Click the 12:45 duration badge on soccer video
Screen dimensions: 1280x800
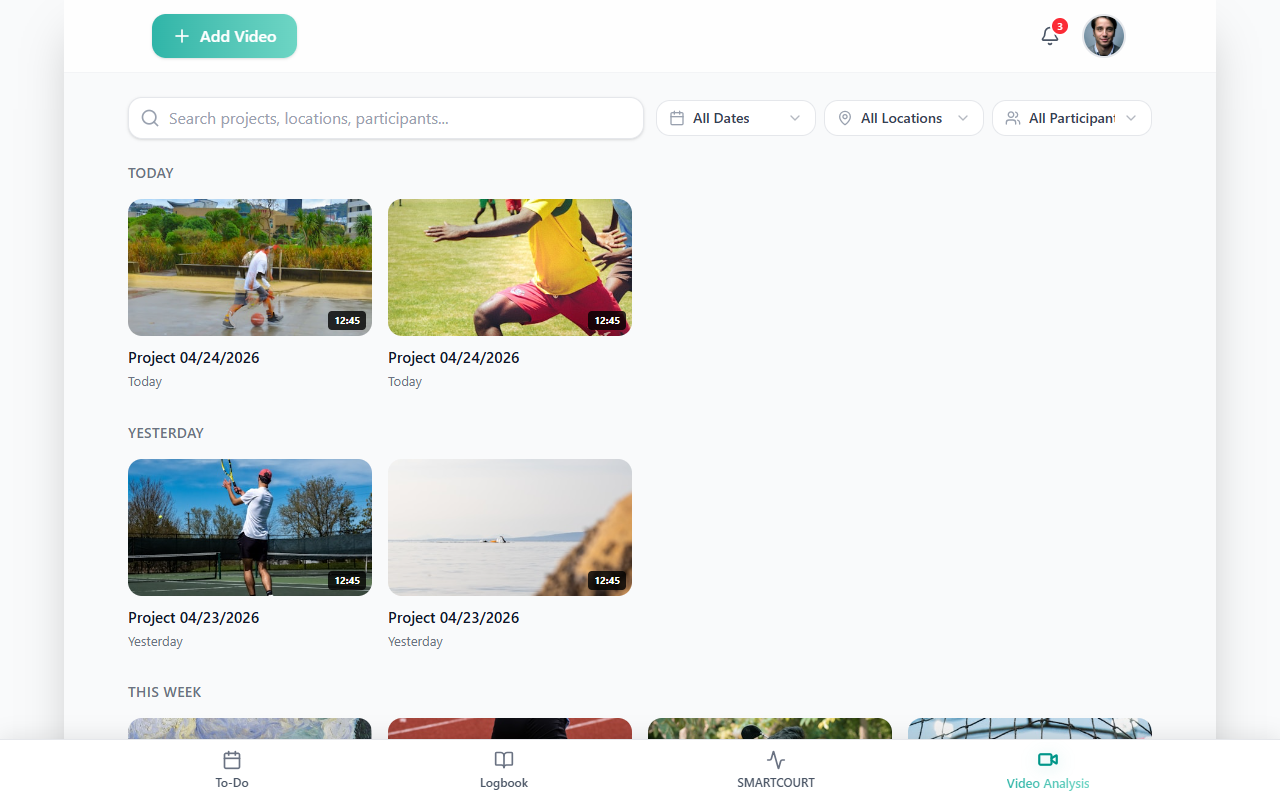click(607, 321)
